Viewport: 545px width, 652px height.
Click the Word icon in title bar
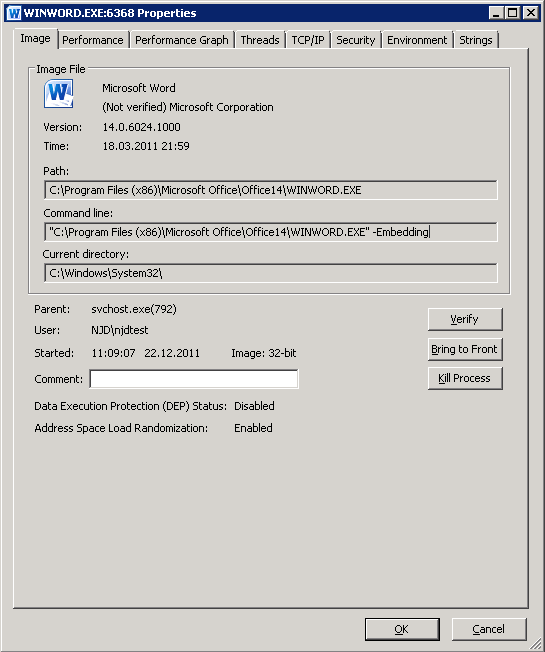(x=14, y=13)
